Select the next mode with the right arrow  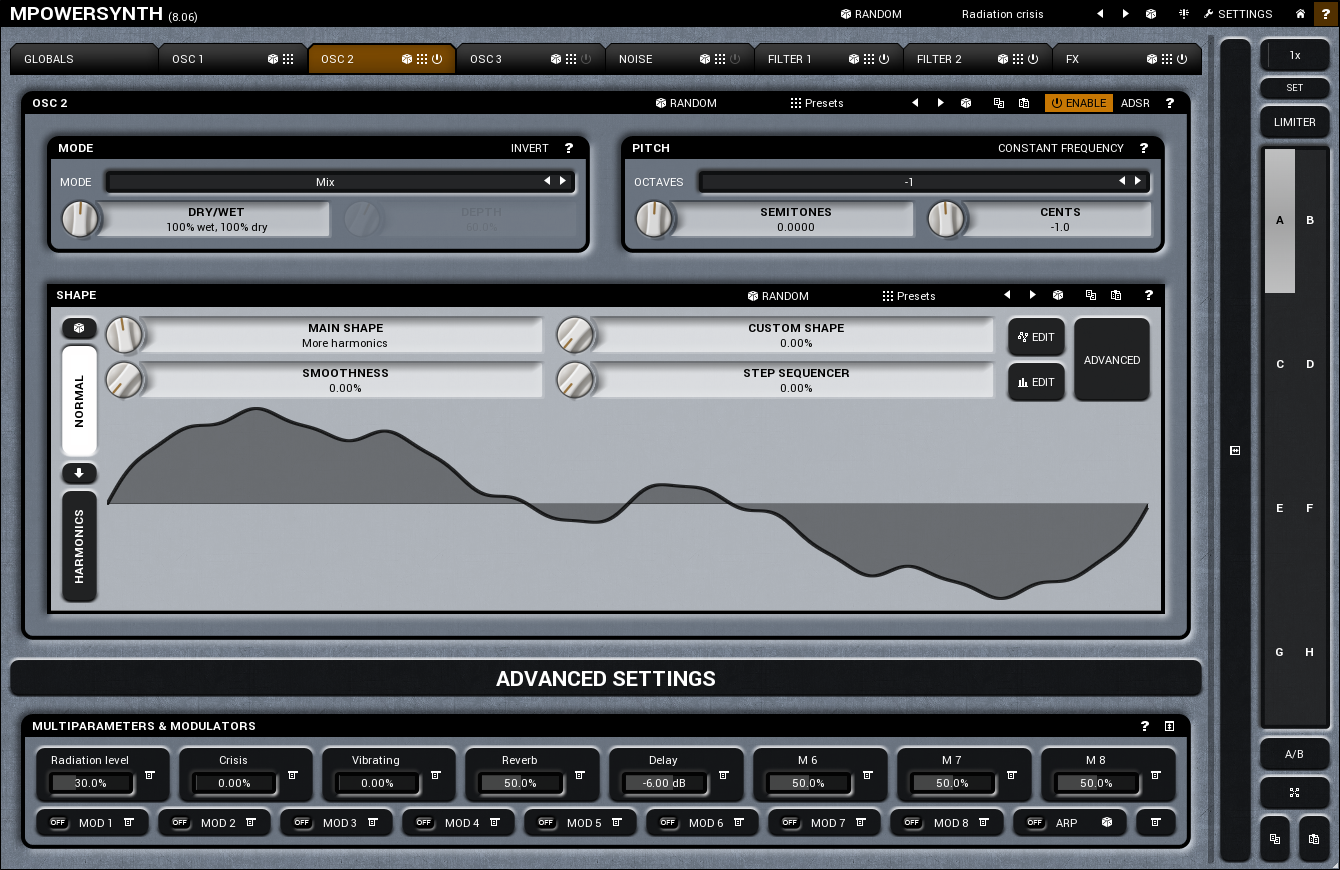click(563, 181)
